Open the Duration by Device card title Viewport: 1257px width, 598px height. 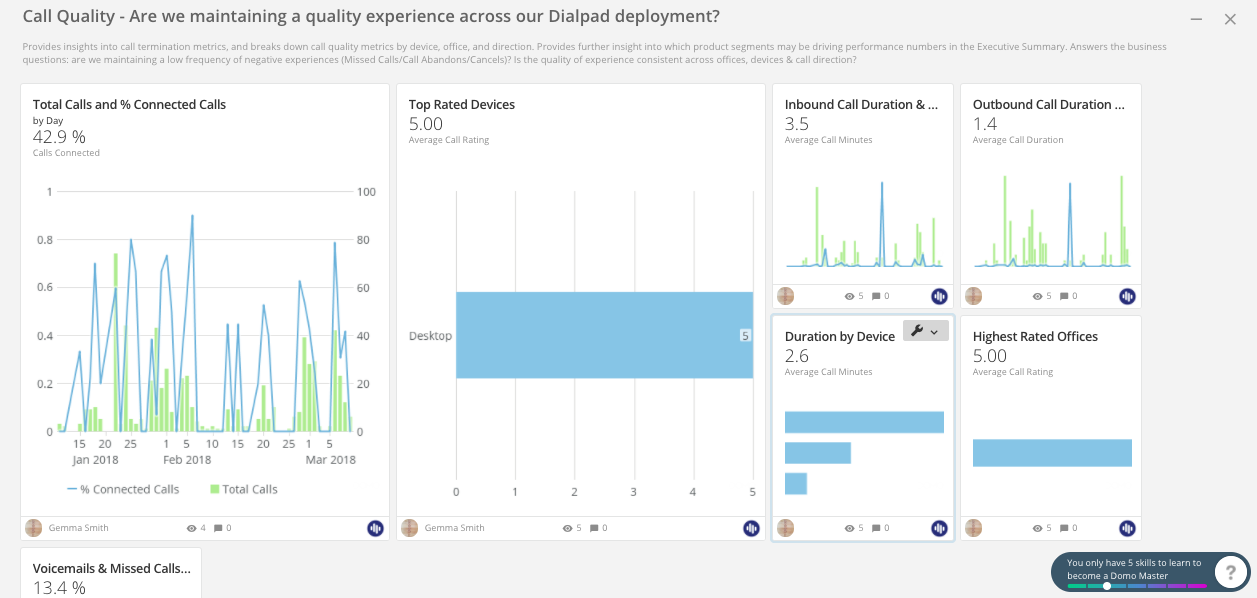pos(839,336)
